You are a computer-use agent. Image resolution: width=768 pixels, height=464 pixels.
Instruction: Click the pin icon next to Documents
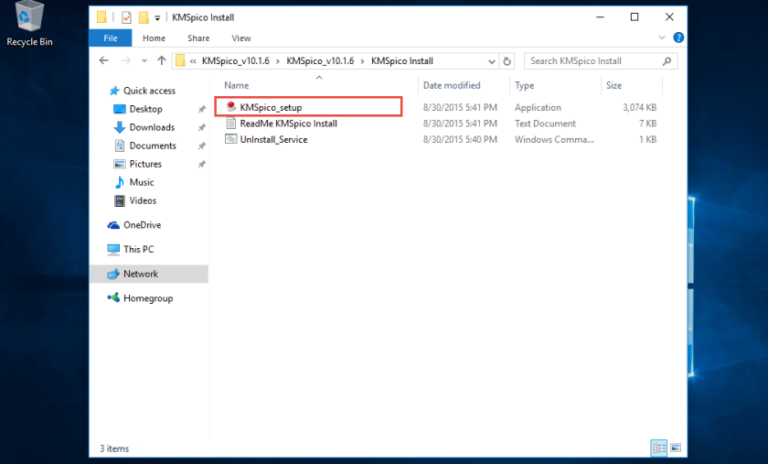[x=202, y=146]
